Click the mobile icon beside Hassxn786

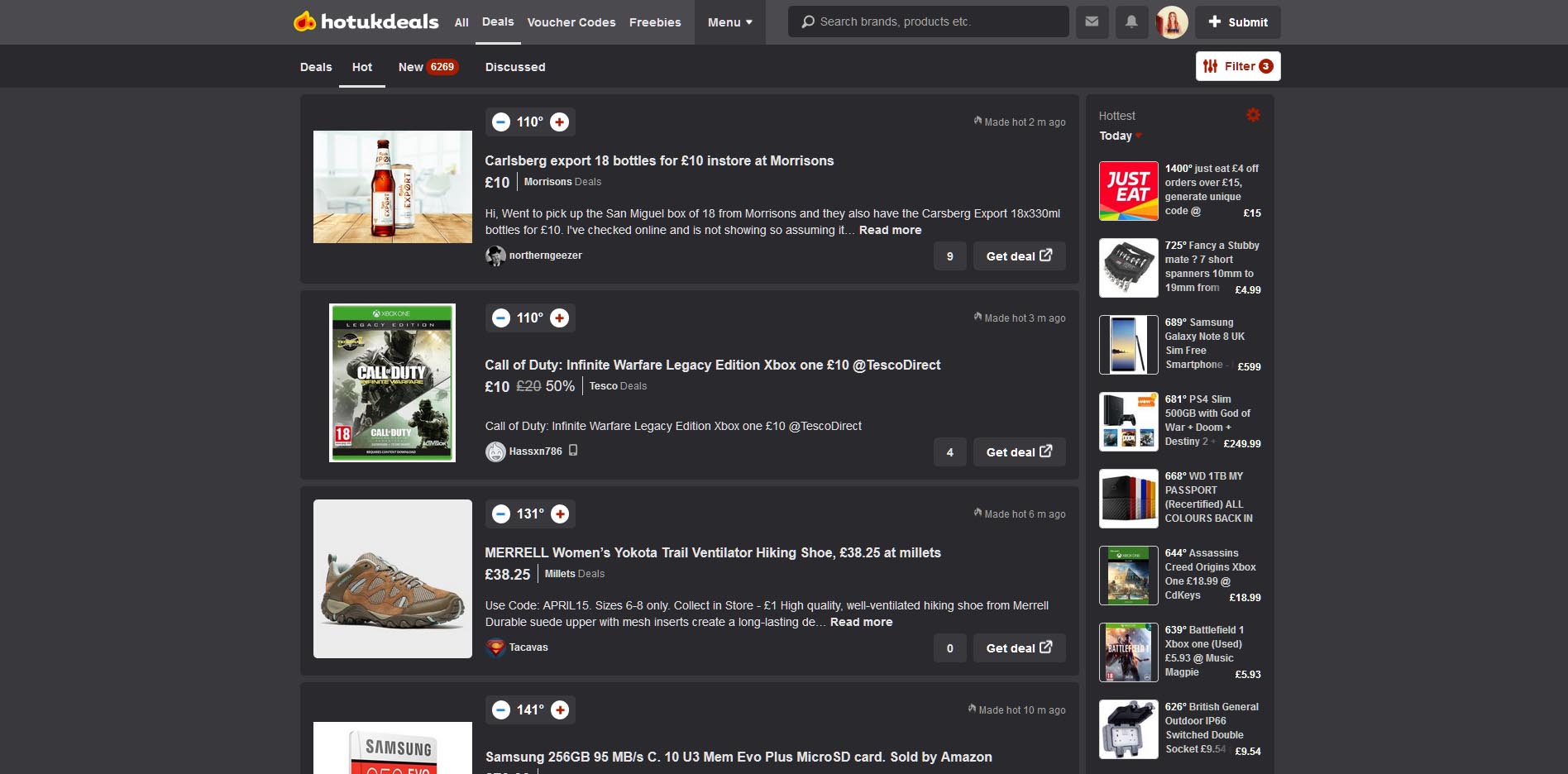click(575, 451)
